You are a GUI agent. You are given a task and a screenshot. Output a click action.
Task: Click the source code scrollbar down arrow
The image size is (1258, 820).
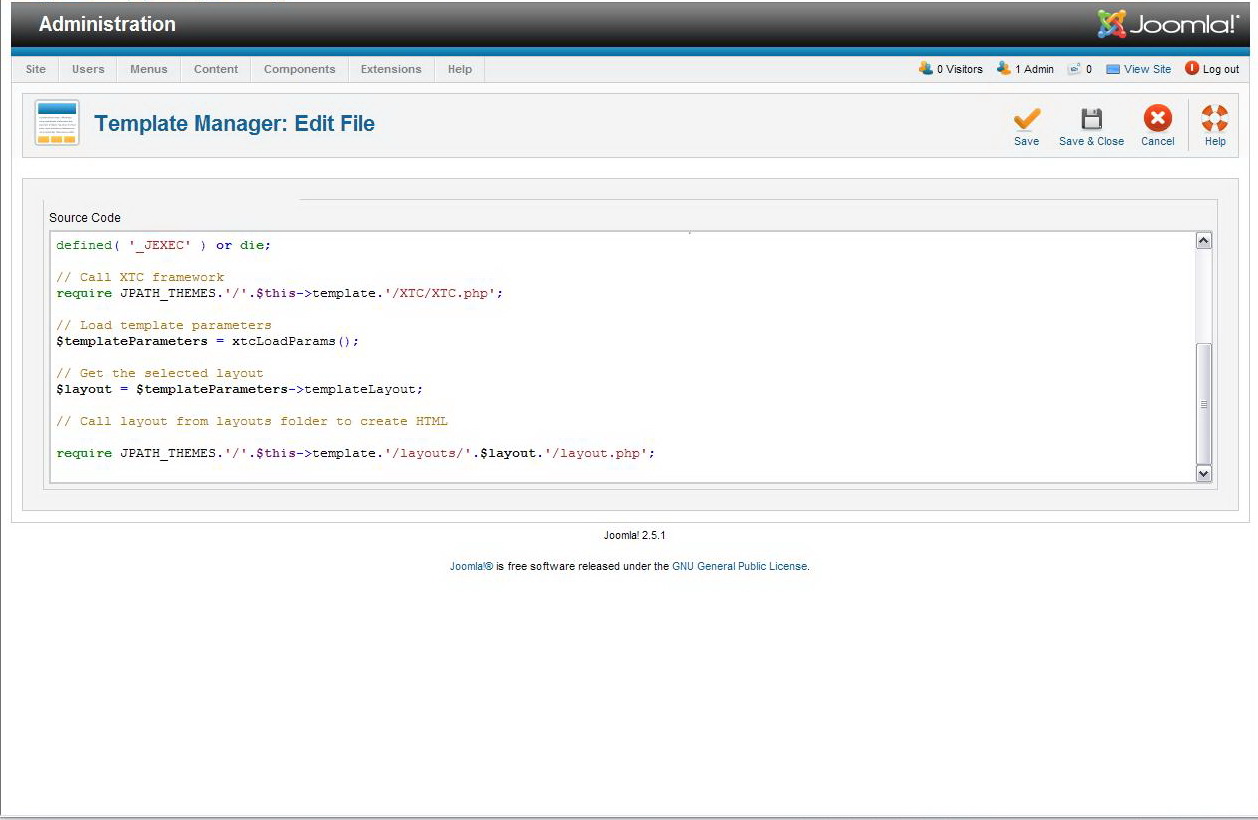point(1203,474)
